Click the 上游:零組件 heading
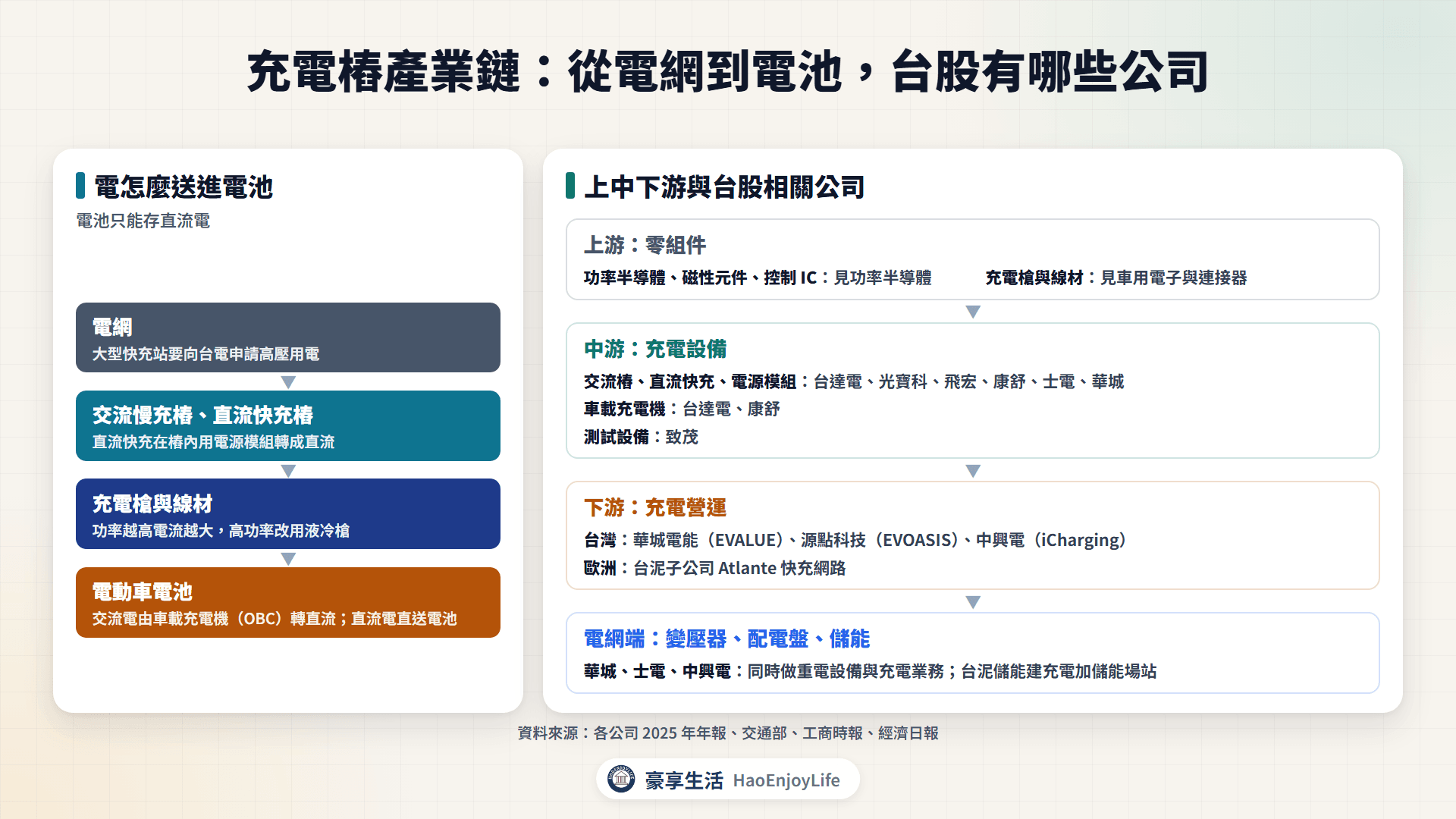Screen dimensions: 1456x819 click(x=645, y=245)
